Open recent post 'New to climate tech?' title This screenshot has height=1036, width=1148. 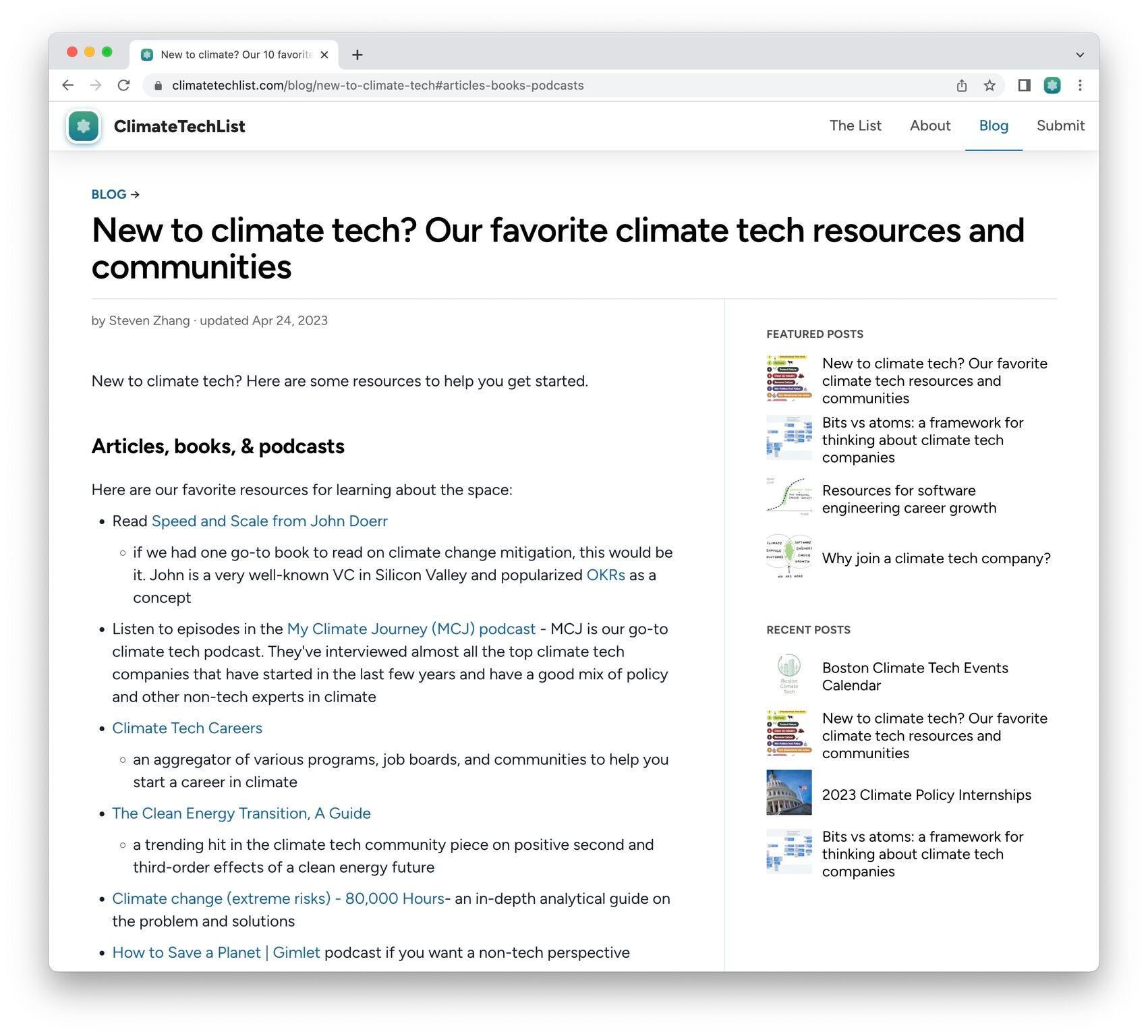[935, 736]
